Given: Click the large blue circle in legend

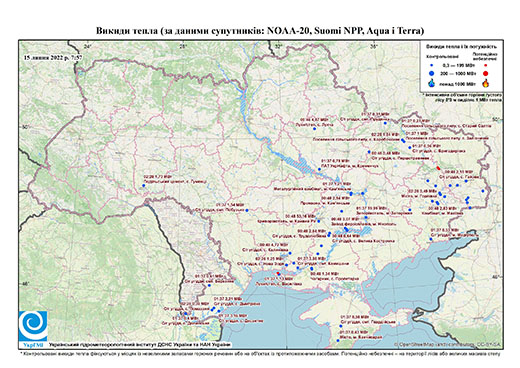Looking at the screenshot, I should pyautogui.click(x=432, y=73).
